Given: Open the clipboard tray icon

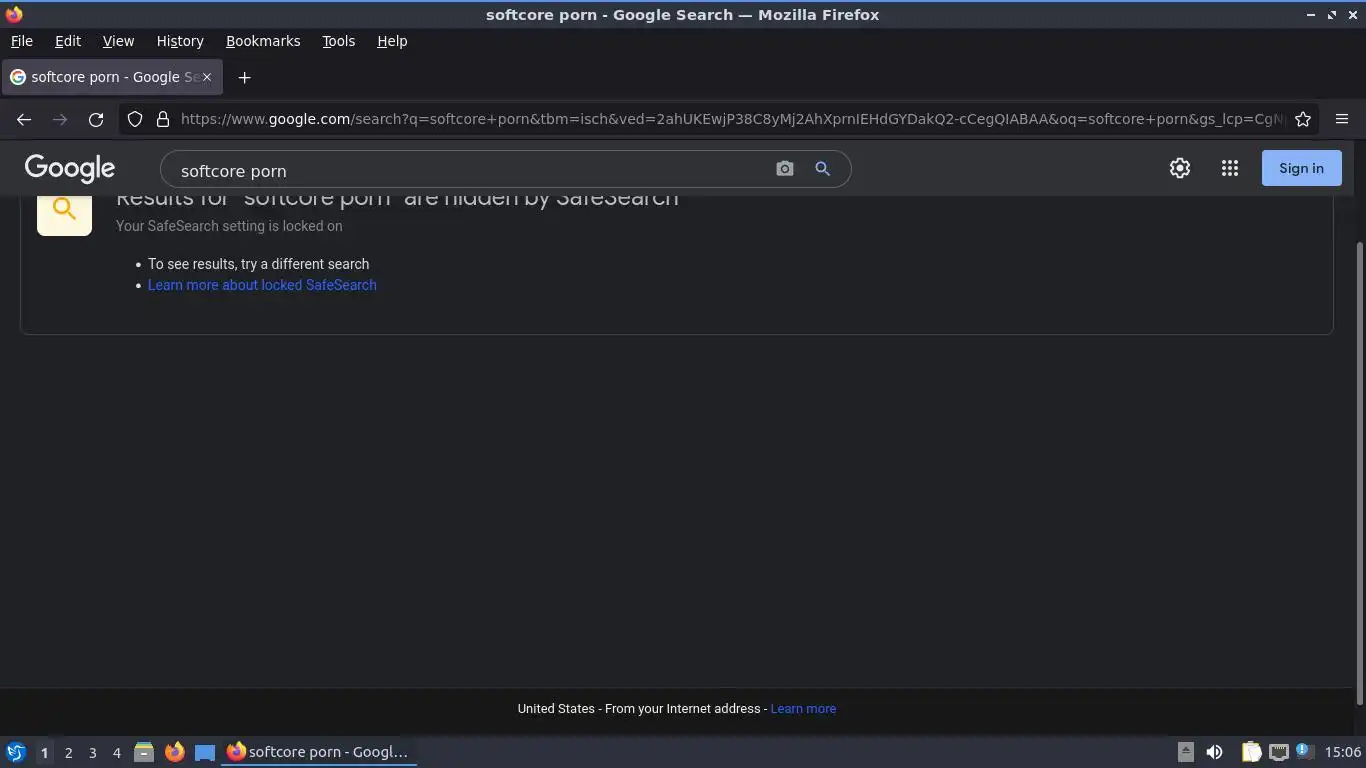Looking at the screenshot, I should (1251, 752).
